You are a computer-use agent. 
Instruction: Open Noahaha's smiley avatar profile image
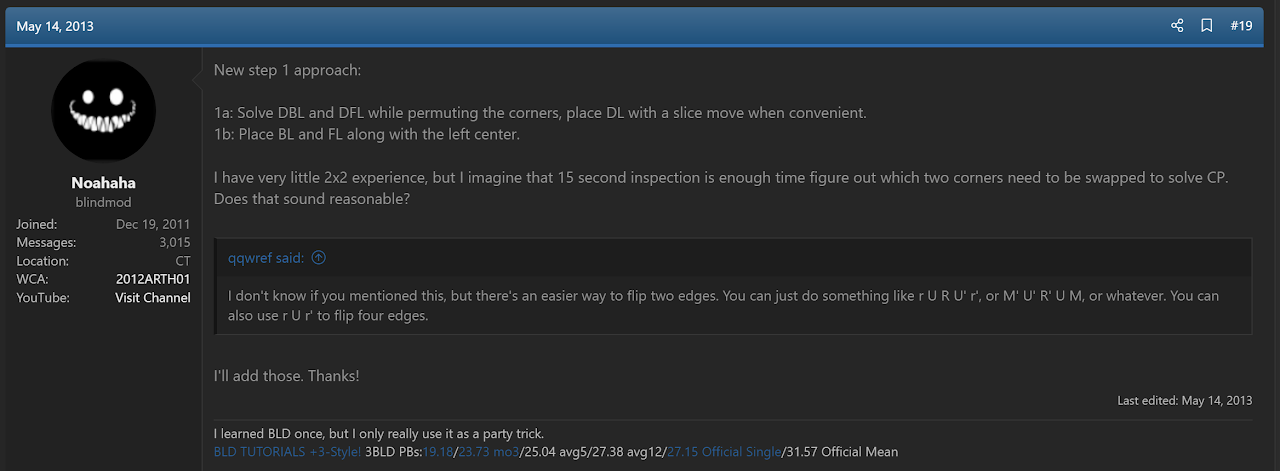coord(103,107)
